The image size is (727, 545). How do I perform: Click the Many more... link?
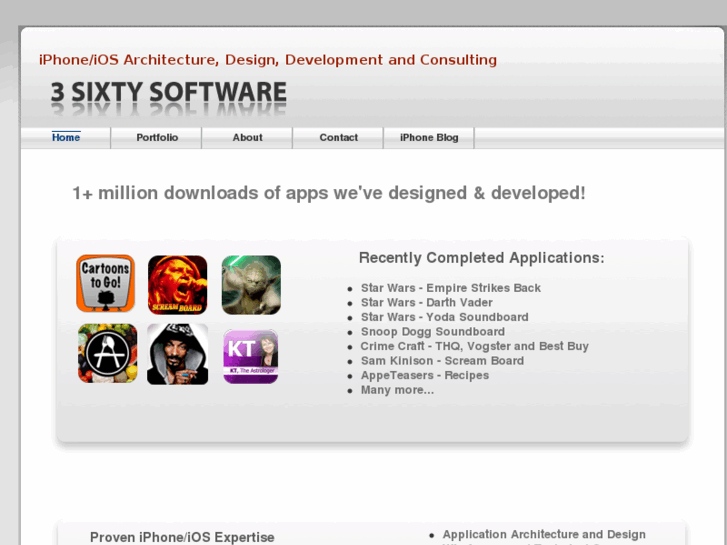point(397,390)
